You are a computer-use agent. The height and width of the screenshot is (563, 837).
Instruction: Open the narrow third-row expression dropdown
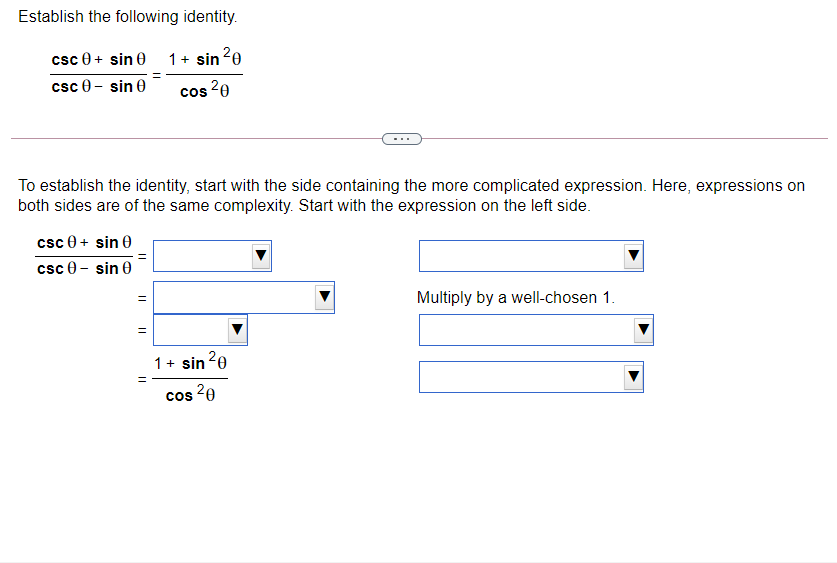point(200,330)
